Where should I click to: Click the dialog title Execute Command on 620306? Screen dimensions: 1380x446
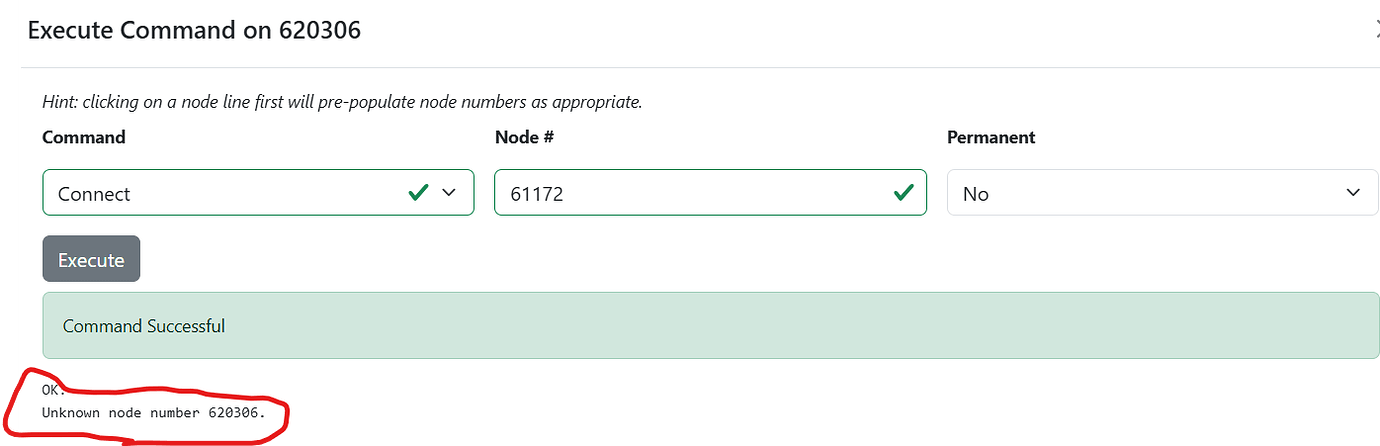pos(194,30)
